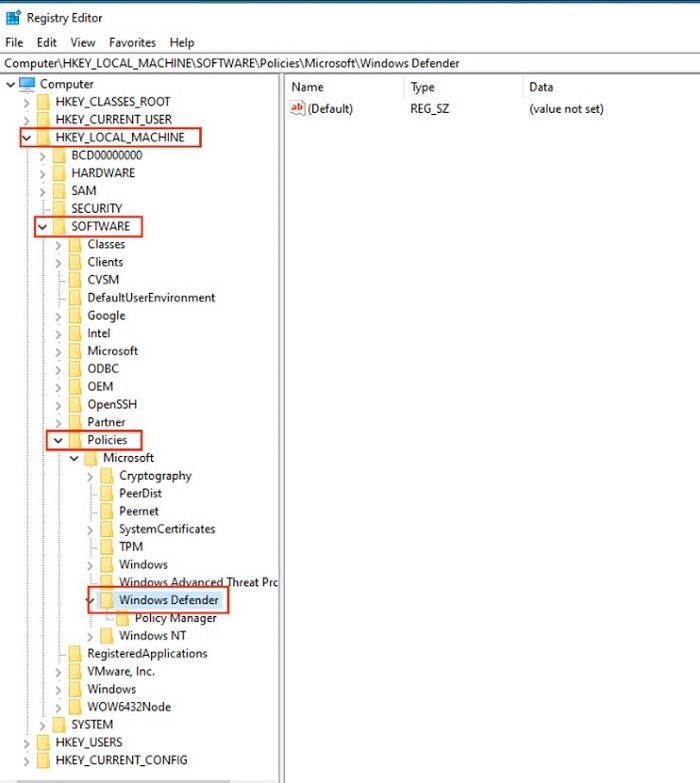Select the WOW6432Node key

(x=128, y=707)
